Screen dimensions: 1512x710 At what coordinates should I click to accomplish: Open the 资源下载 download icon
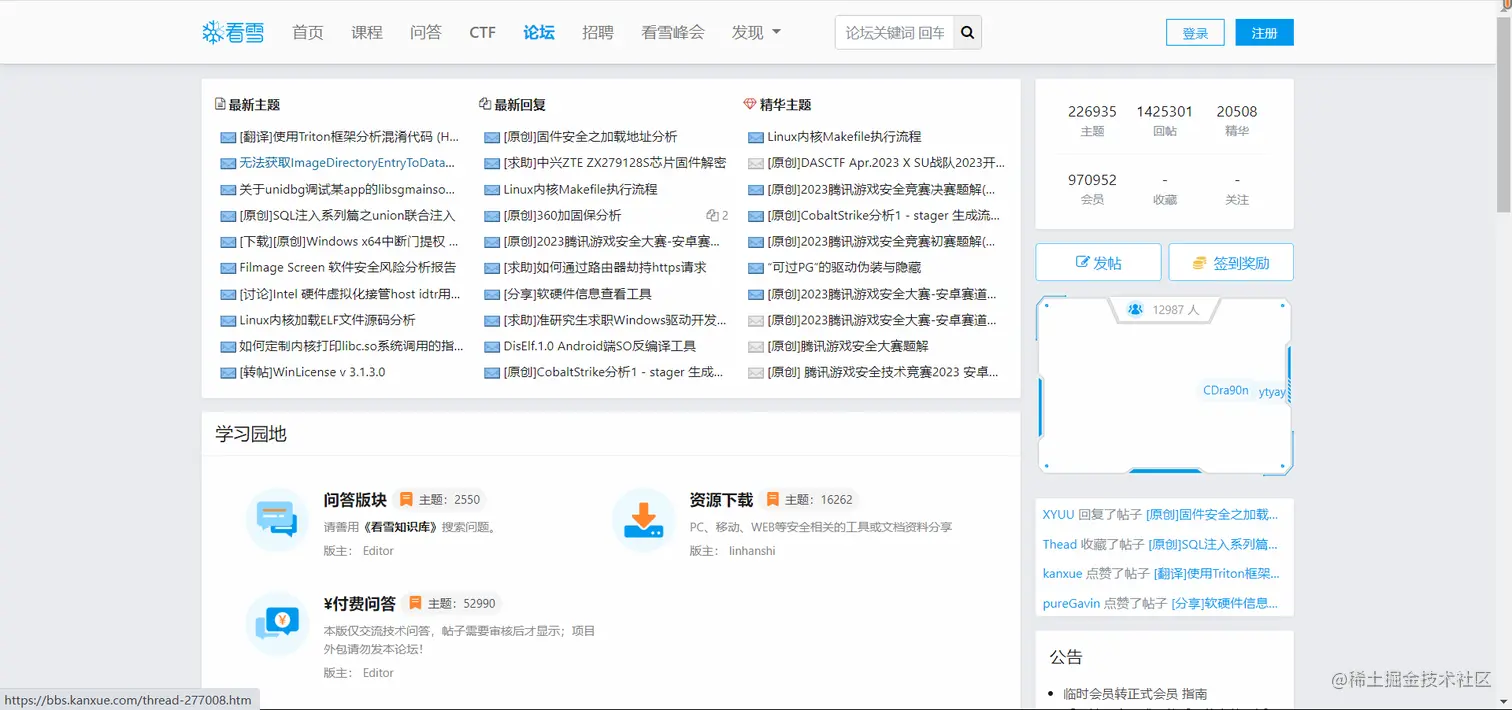tap(643, 520)
